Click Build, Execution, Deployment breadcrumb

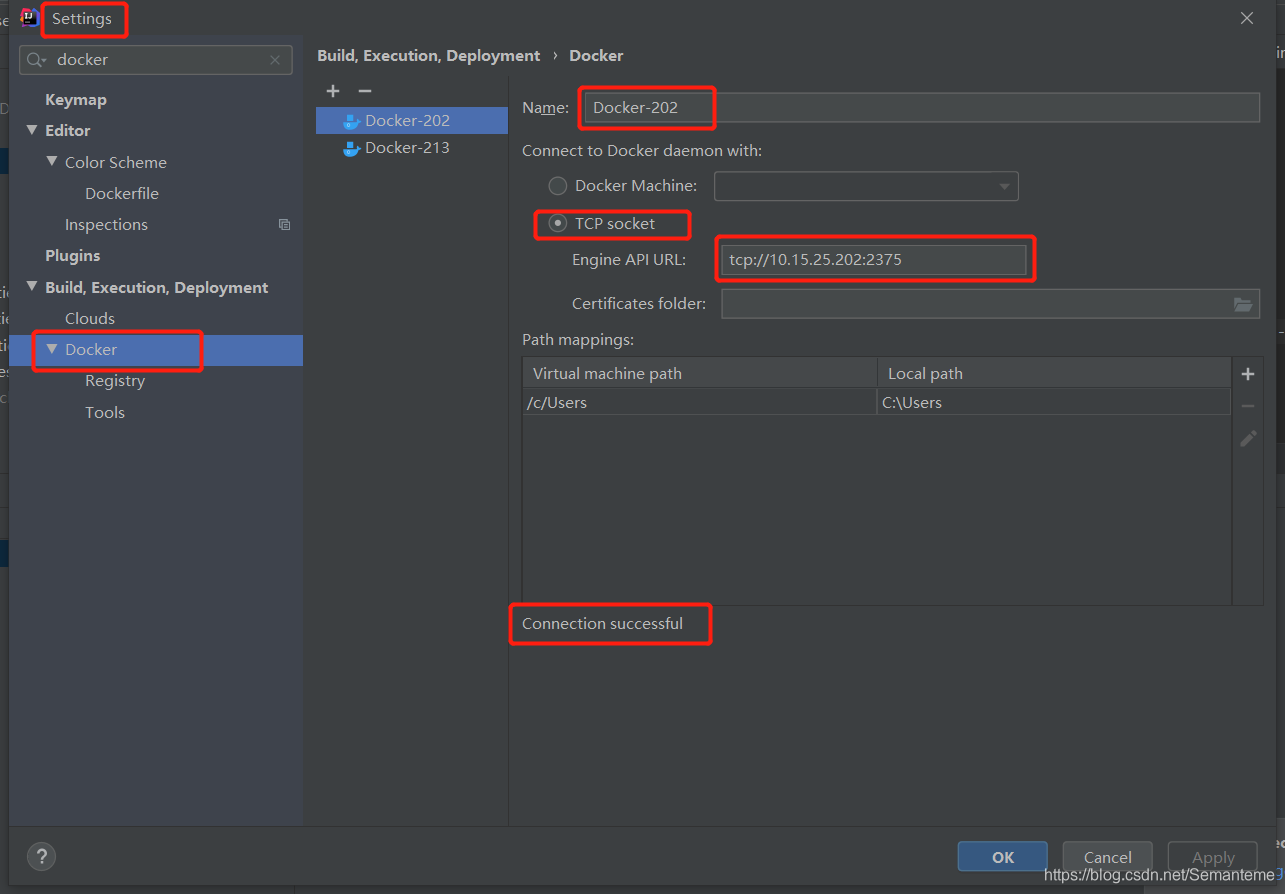[429, 56]
